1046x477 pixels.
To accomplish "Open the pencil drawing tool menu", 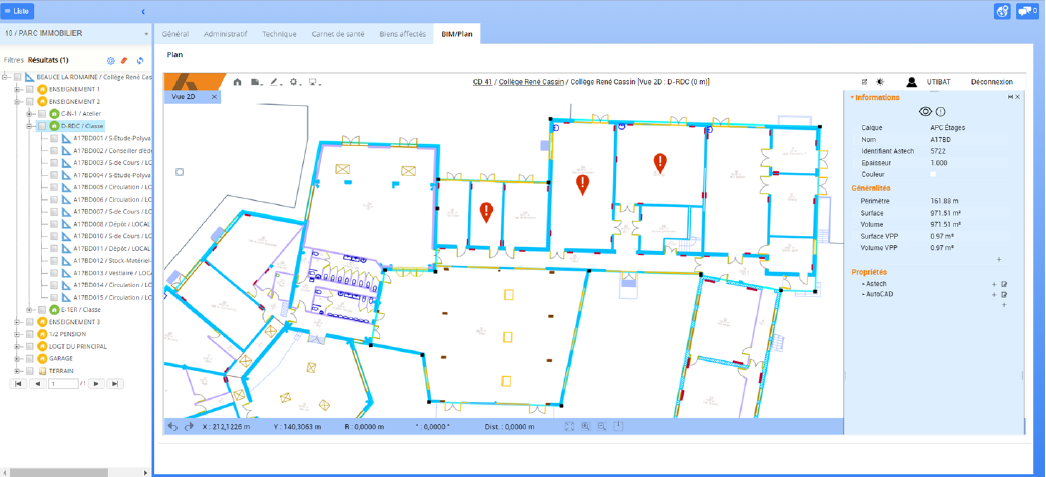I will pyautogui.click(x=276, y=82).
